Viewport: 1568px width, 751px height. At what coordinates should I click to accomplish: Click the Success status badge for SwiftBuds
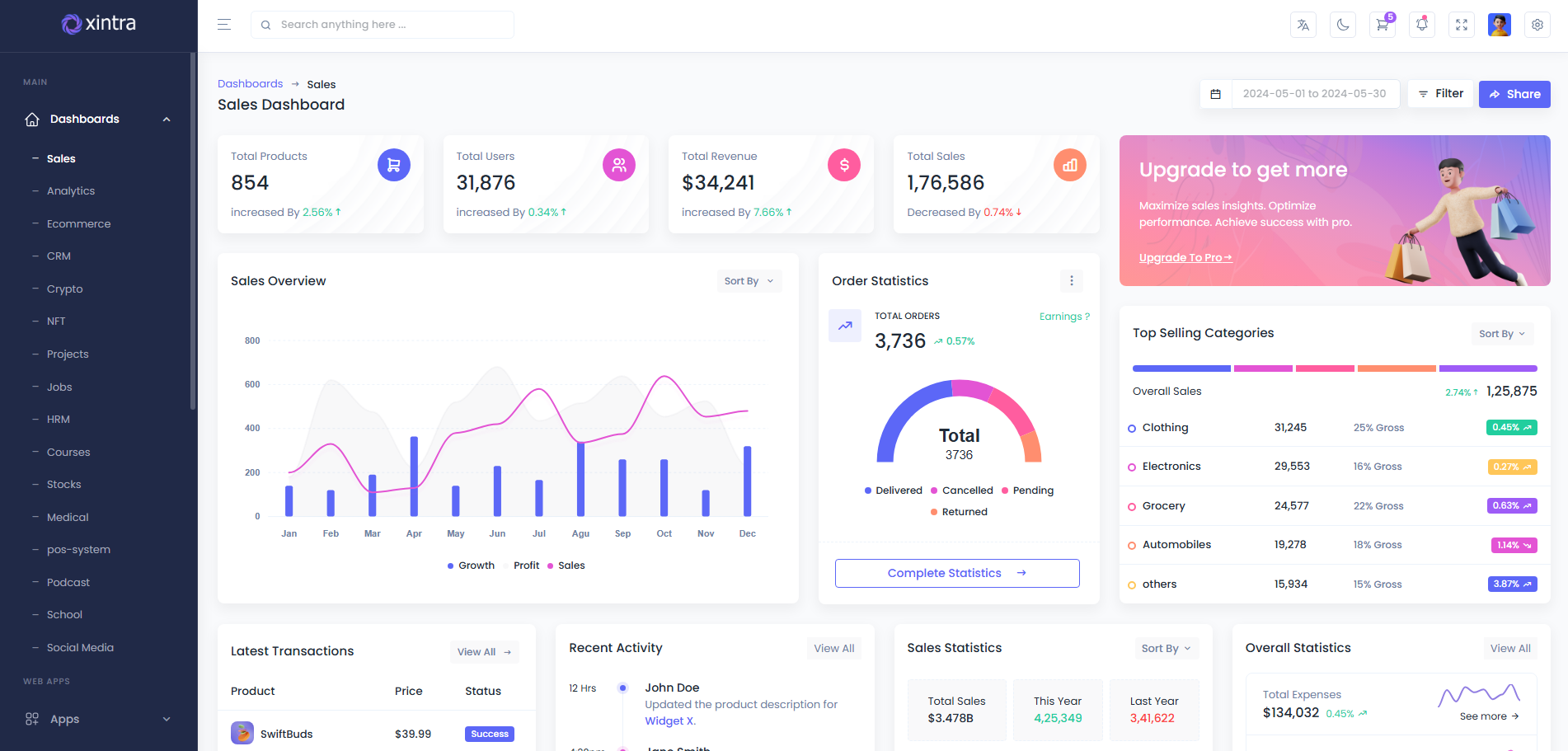[x=490, y=734]
